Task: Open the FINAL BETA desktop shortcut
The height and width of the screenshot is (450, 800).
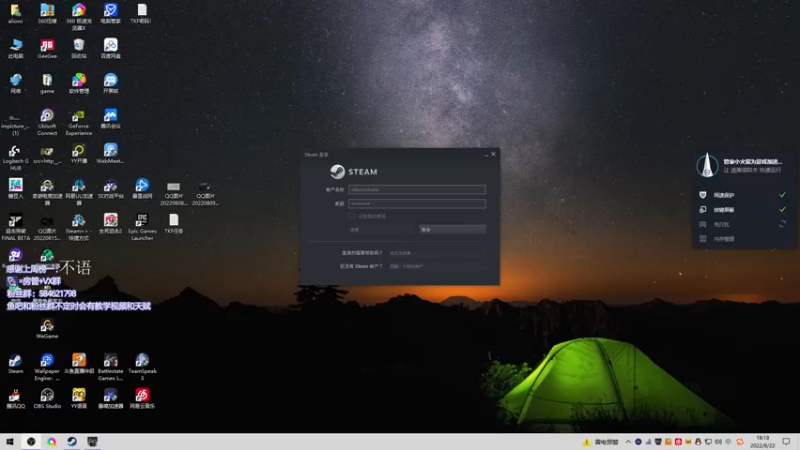Action: pyautogui.click(x=15, y=227)
